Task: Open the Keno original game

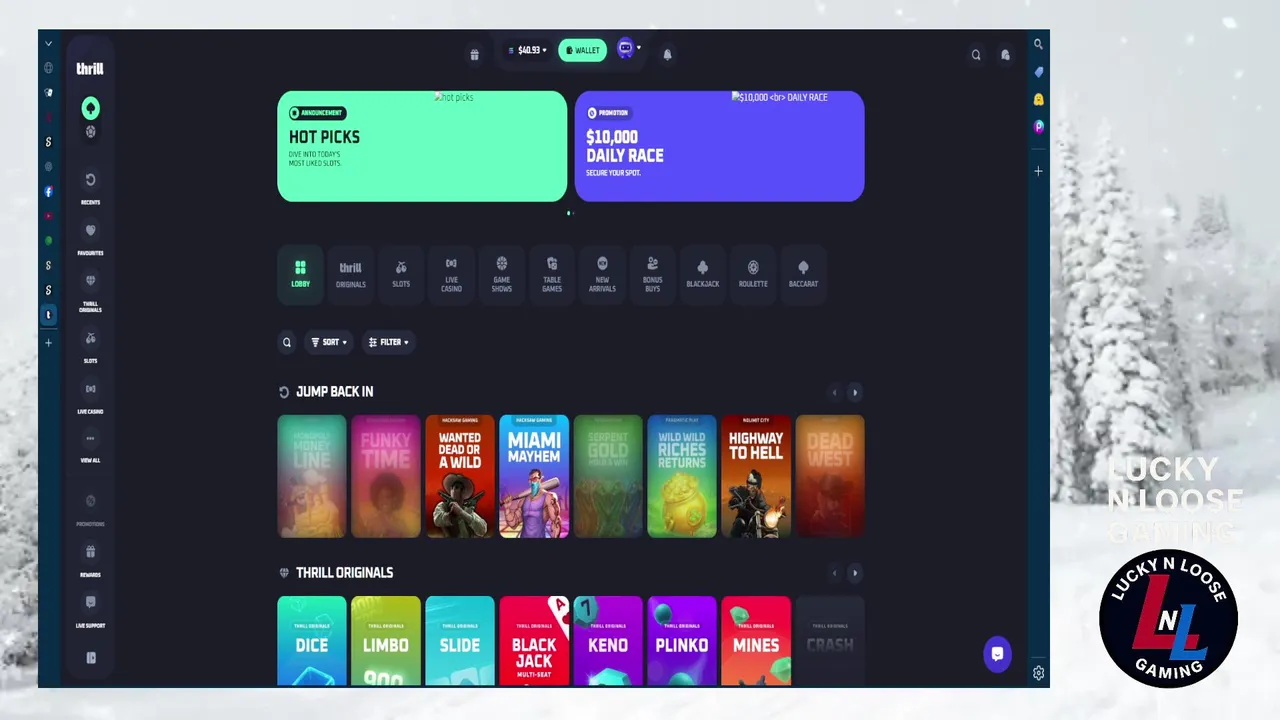Action: (x=608, y=641)
